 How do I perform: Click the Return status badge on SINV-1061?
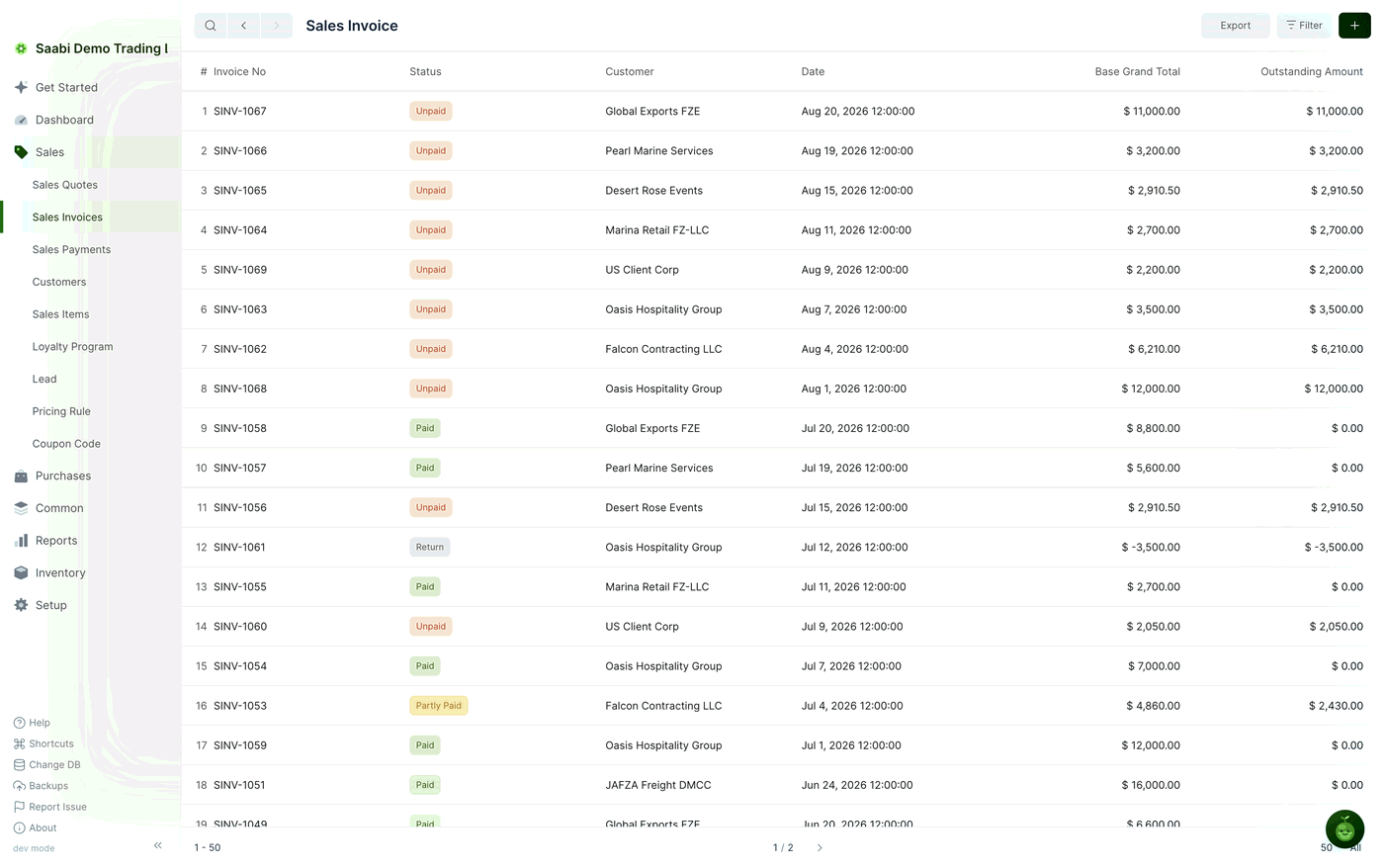click(x=430, y=548)
